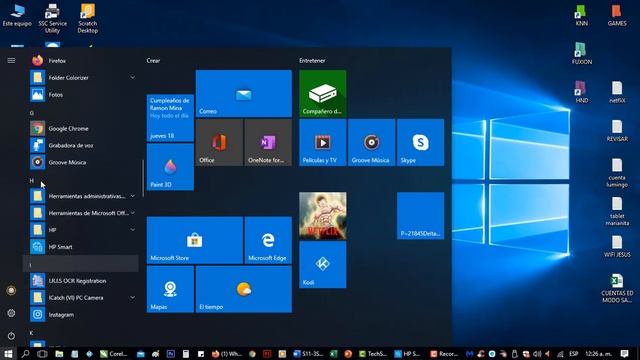Screen dimensions: 640x360
Task: Click the ESP language indicator
Action: tap(573, 353)
